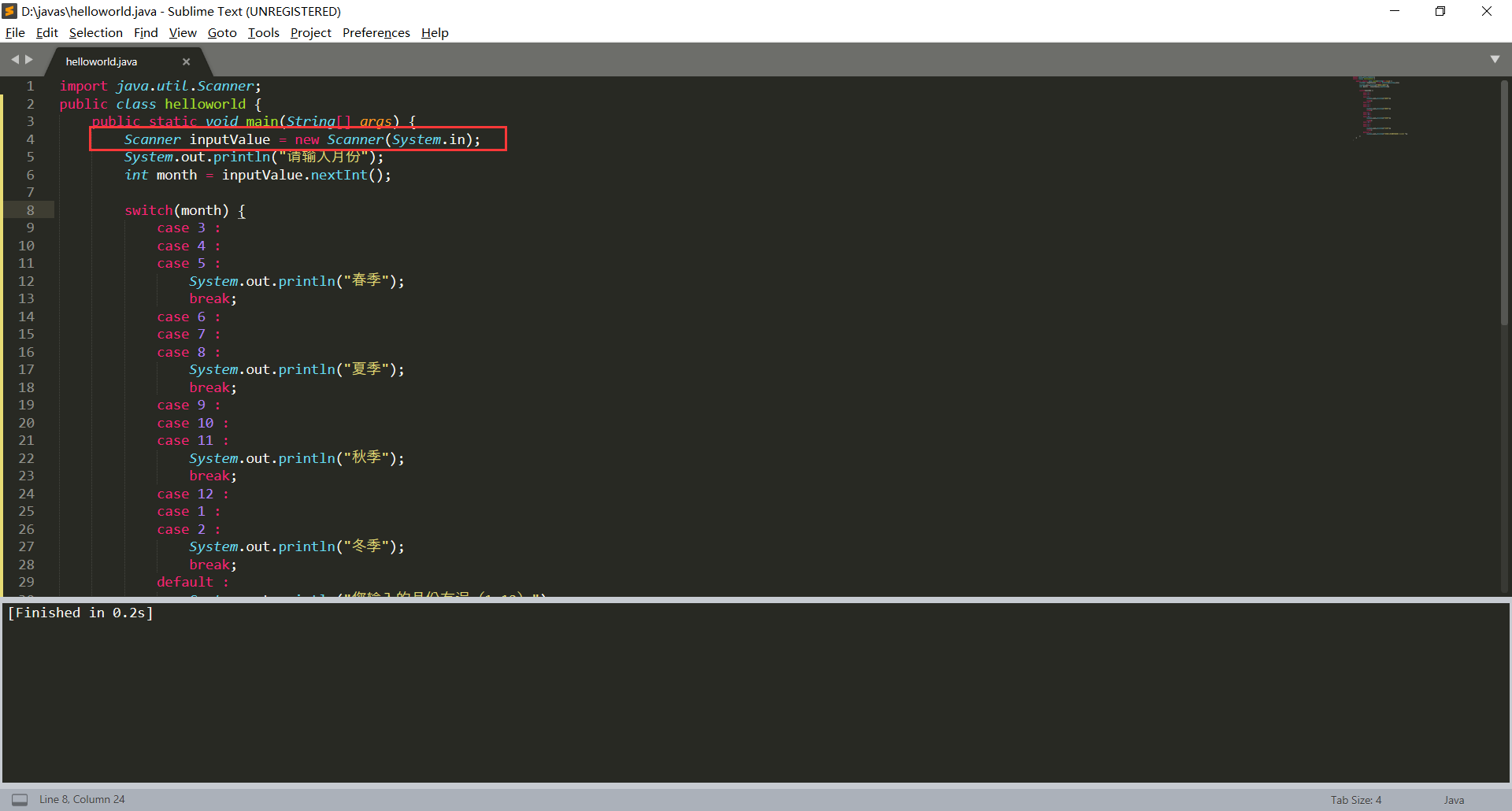1512x811 pixels.
Task: Click the println "夏季" line
Action: point(296,369)
